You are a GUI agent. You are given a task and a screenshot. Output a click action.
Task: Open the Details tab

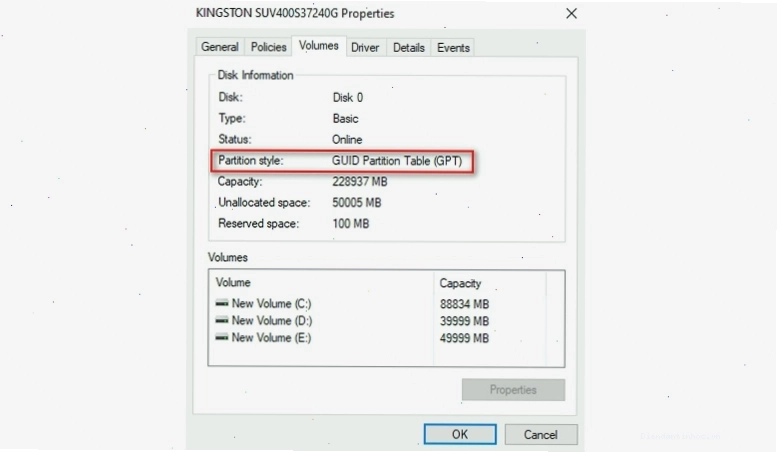point(409,48)
